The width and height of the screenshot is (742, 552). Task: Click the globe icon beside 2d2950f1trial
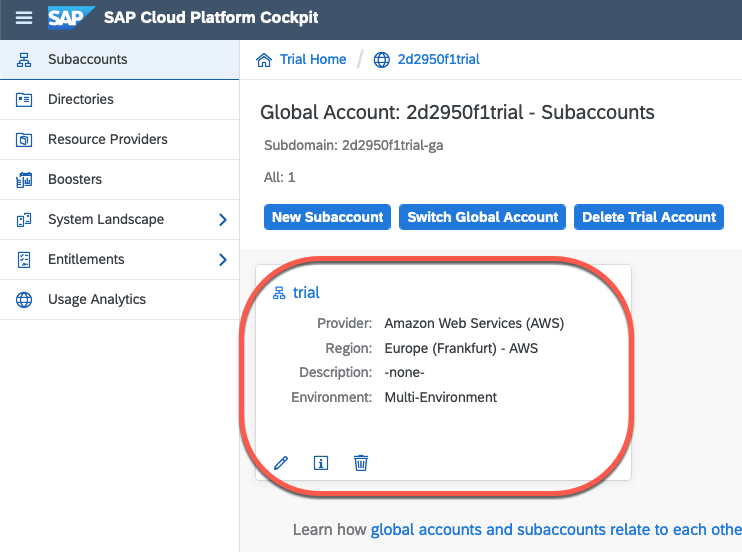pos(381,60)
